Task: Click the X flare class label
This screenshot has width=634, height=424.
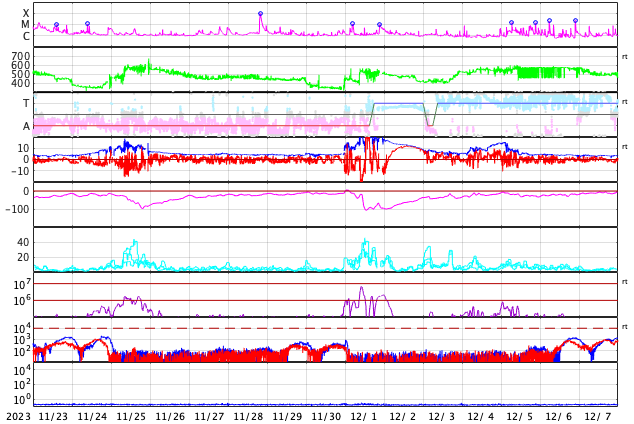Action: tap(26, 13)
